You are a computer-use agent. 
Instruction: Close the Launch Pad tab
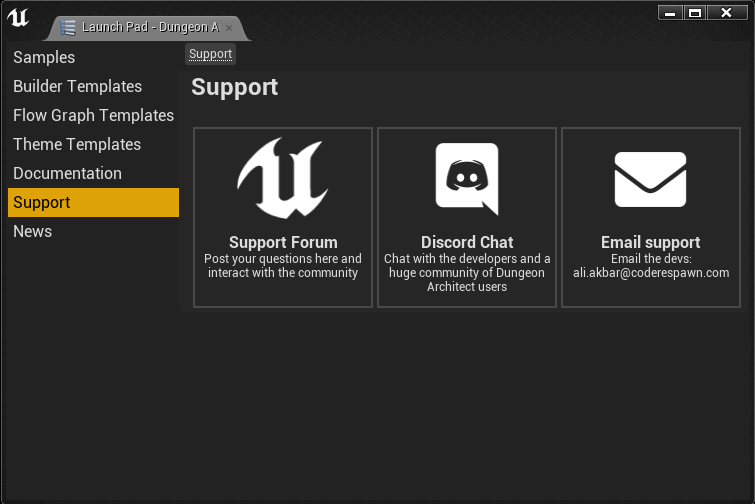[x=229, y=28]
